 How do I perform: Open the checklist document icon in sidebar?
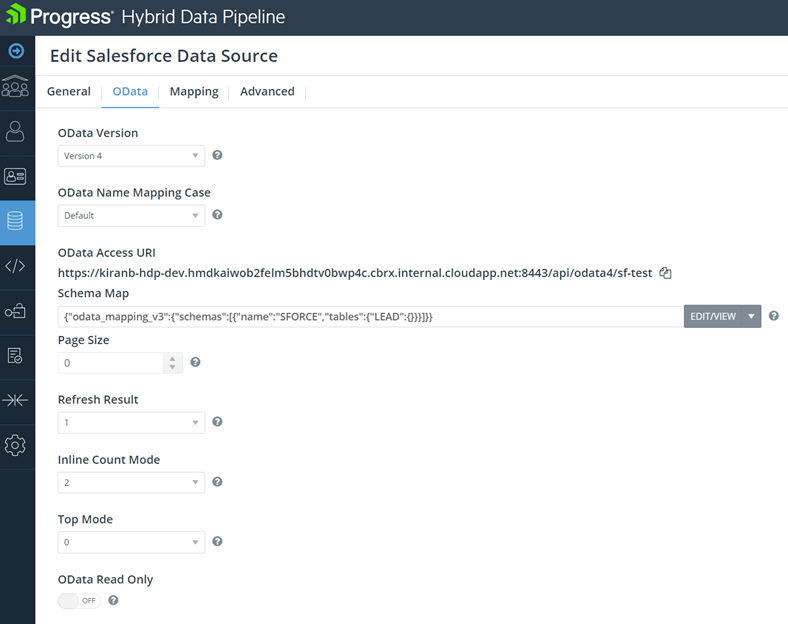[15, 356]
